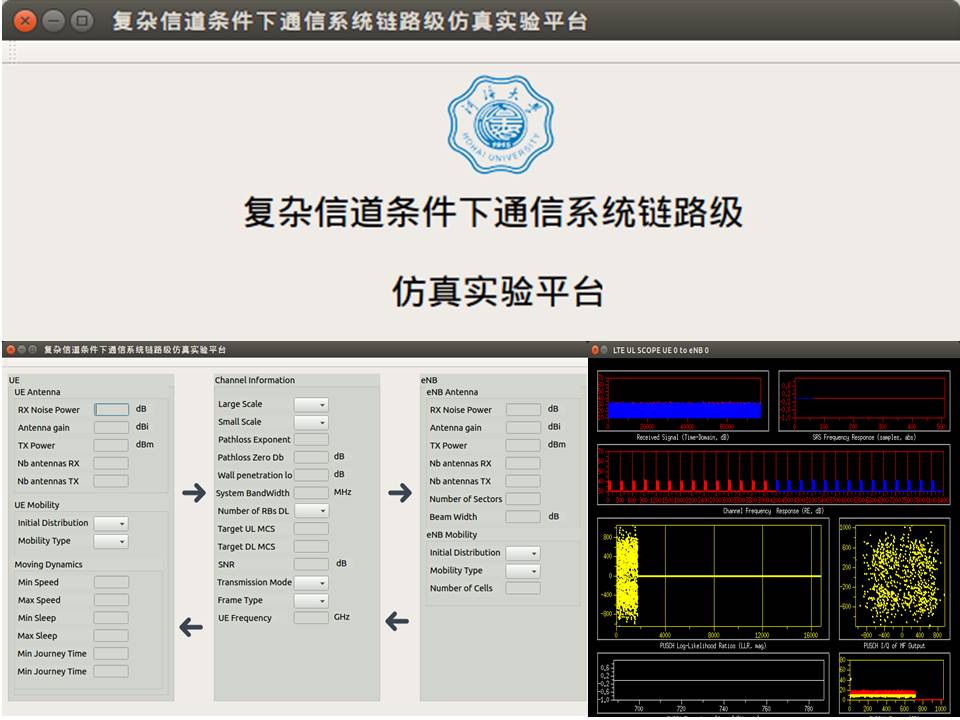Click the eNB TX Power input
The height and width of the screenshot is (720, 960).
pyautogui.click(x=523, y=445)
